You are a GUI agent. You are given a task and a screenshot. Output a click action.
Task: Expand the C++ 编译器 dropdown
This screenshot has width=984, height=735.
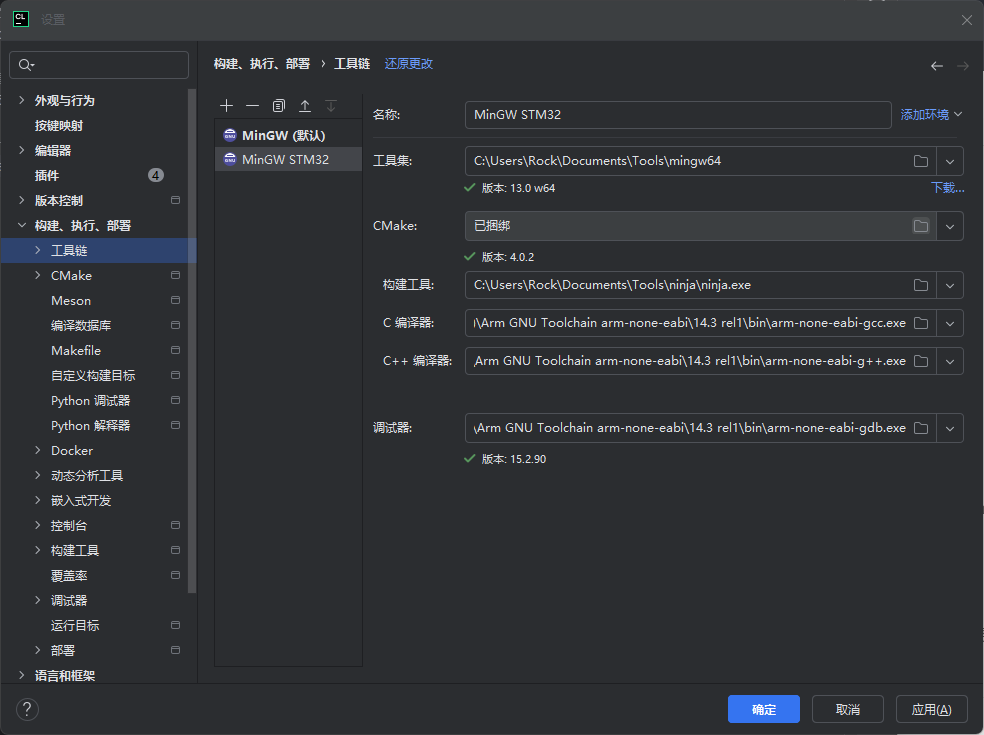point(949,361)
